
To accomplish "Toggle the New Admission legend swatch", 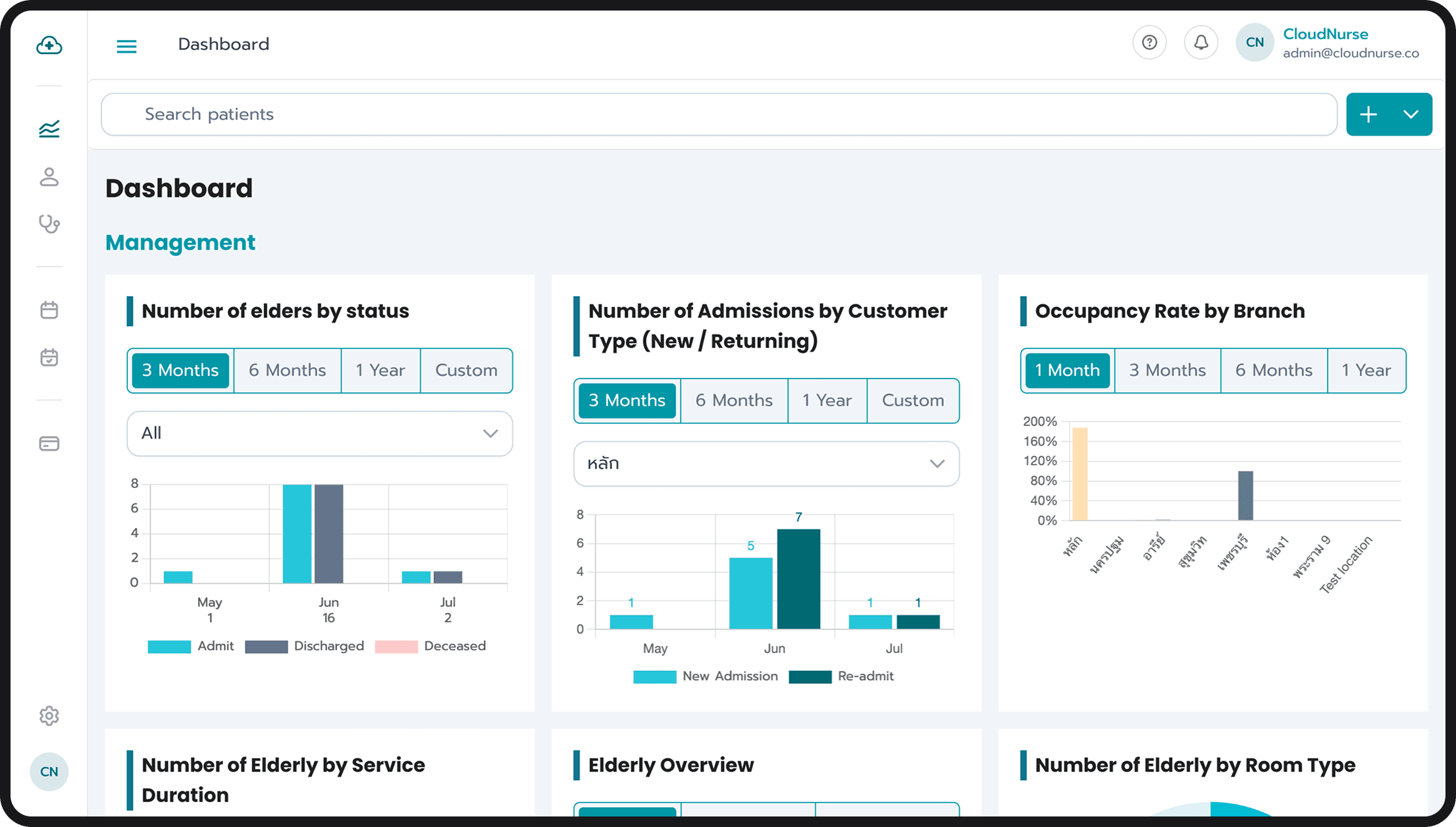I will (654, 678).
